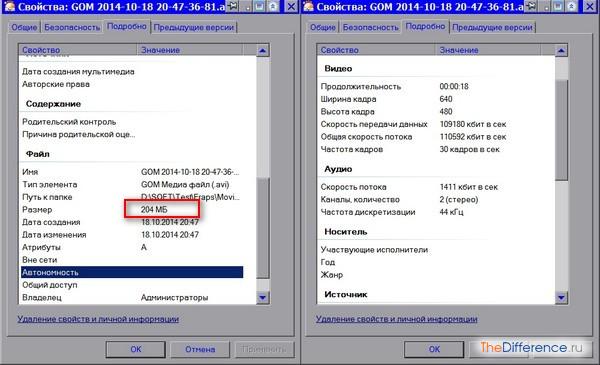Select the Высота кадра row
The height and width of the screenshot is (365, 600).
[430, 112]
